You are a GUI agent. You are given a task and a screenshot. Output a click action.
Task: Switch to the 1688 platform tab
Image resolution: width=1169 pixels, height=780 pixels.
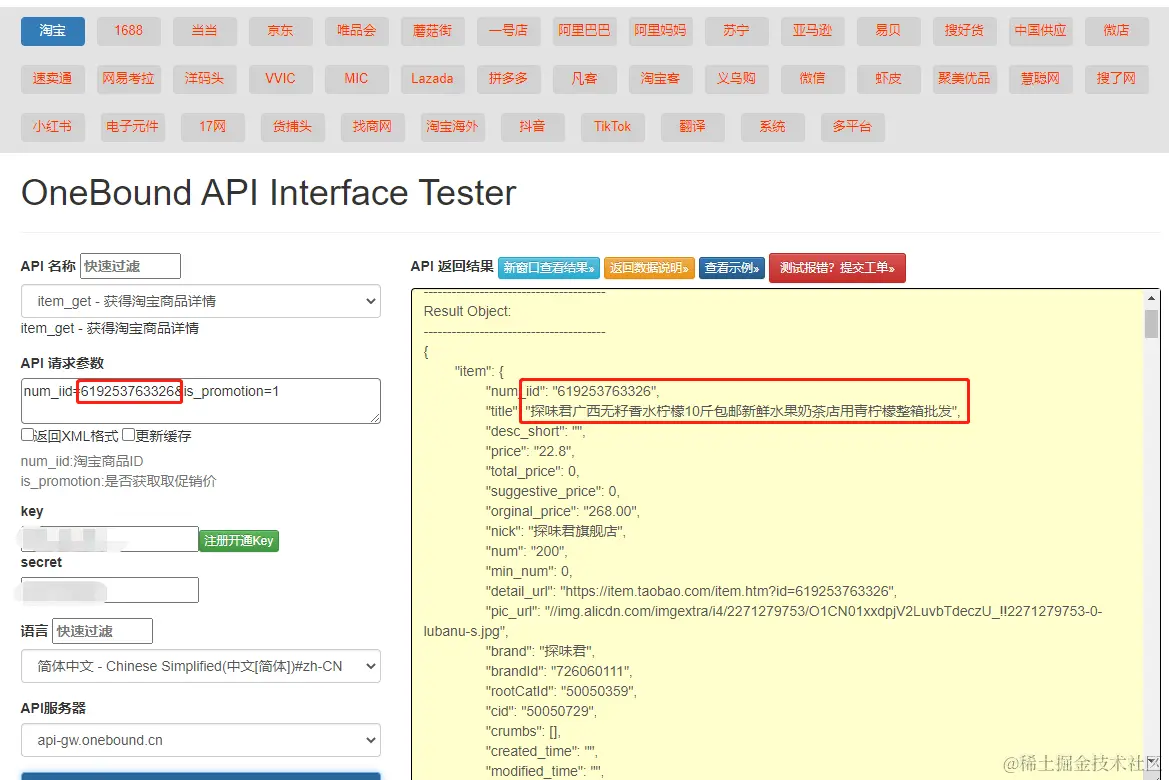[128, 31]
